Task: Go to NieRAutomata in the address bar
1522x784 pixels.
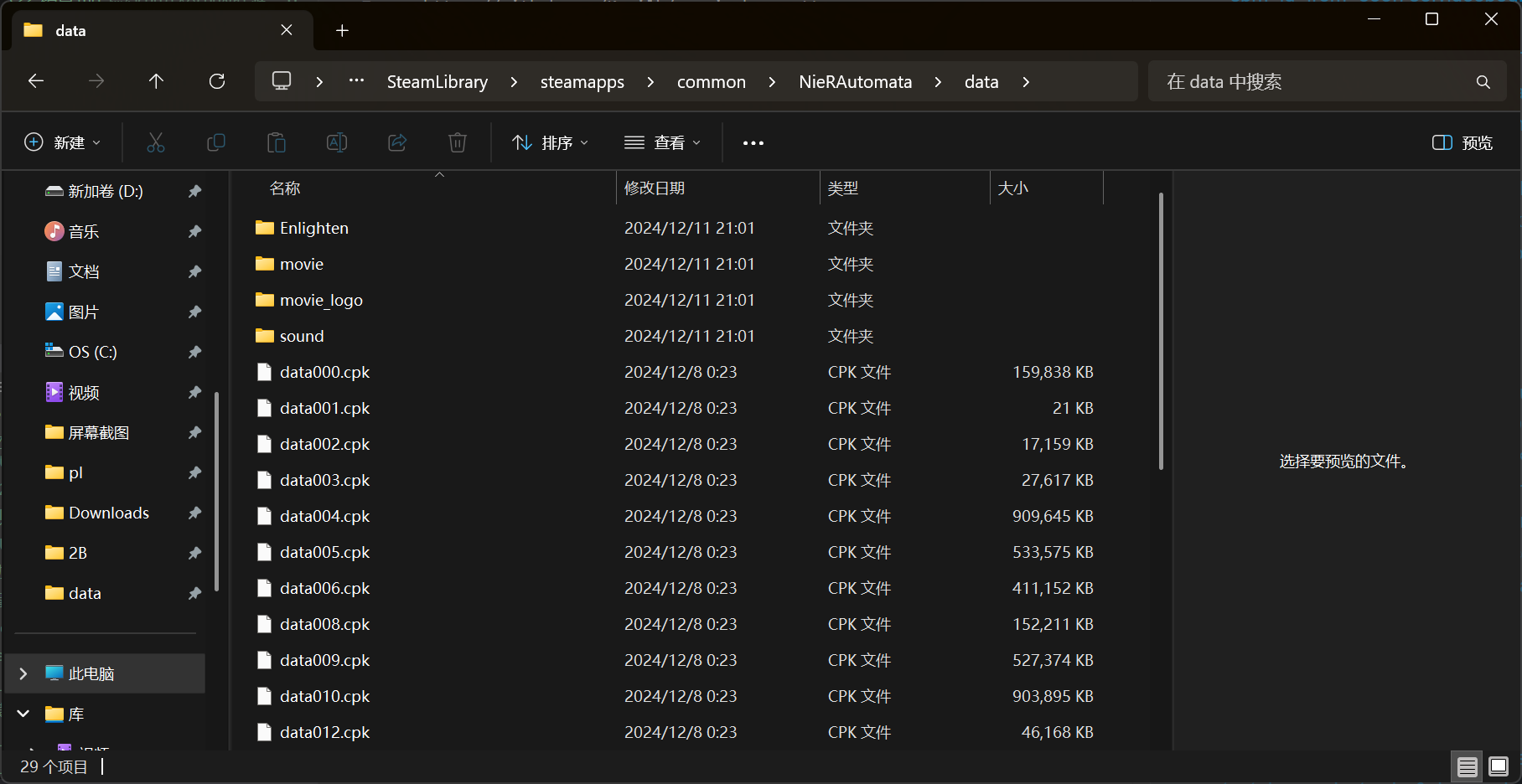Action: (855, 82)
